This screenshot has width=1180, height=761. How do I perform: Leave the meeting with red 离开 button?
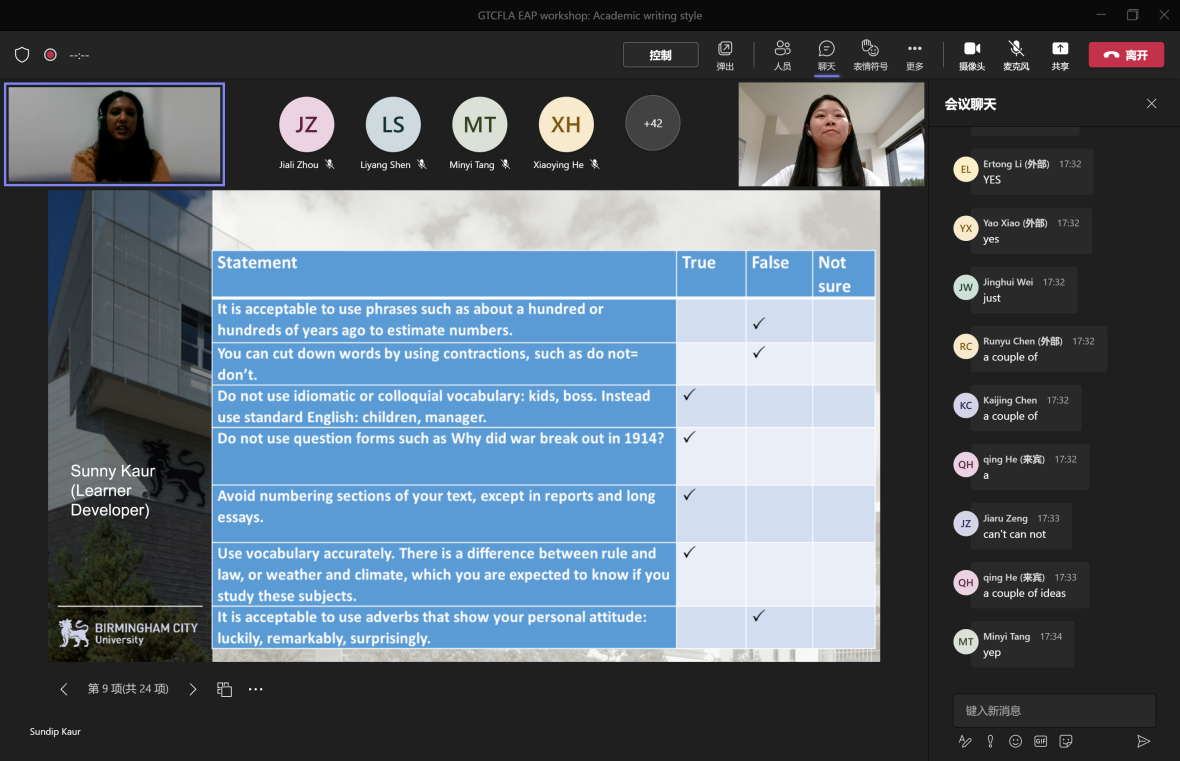[1126, 55]
